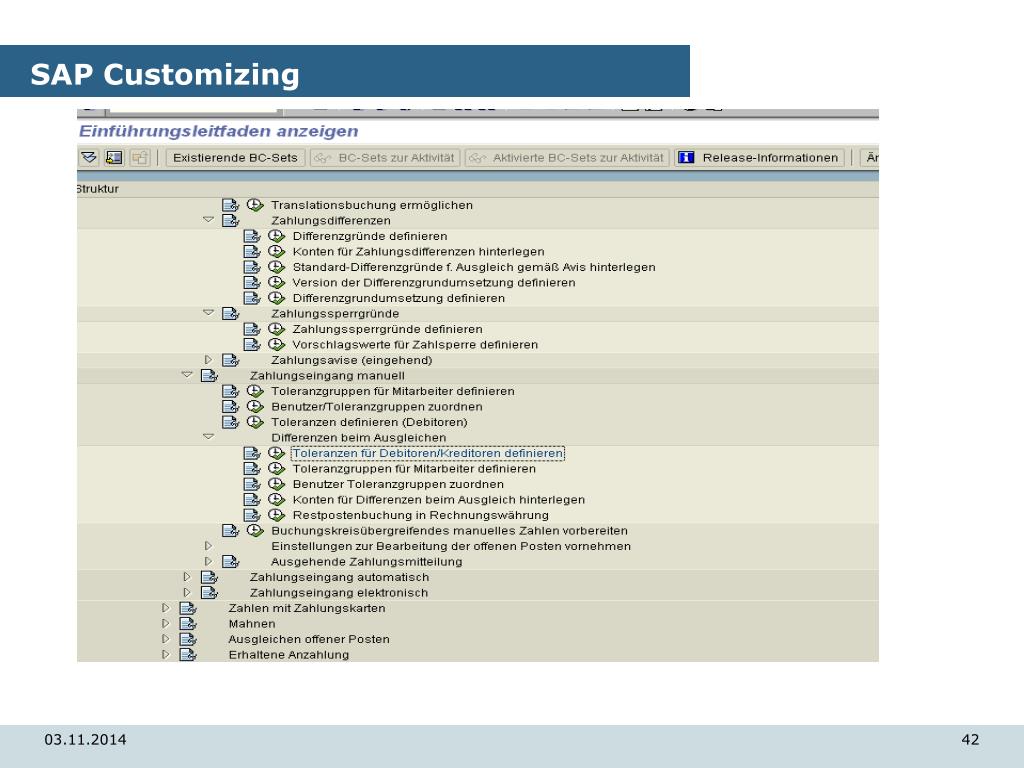Collapse Zahlungseingang manuell node
This screenshot has height=768, width=1024.
coord(187,375)
